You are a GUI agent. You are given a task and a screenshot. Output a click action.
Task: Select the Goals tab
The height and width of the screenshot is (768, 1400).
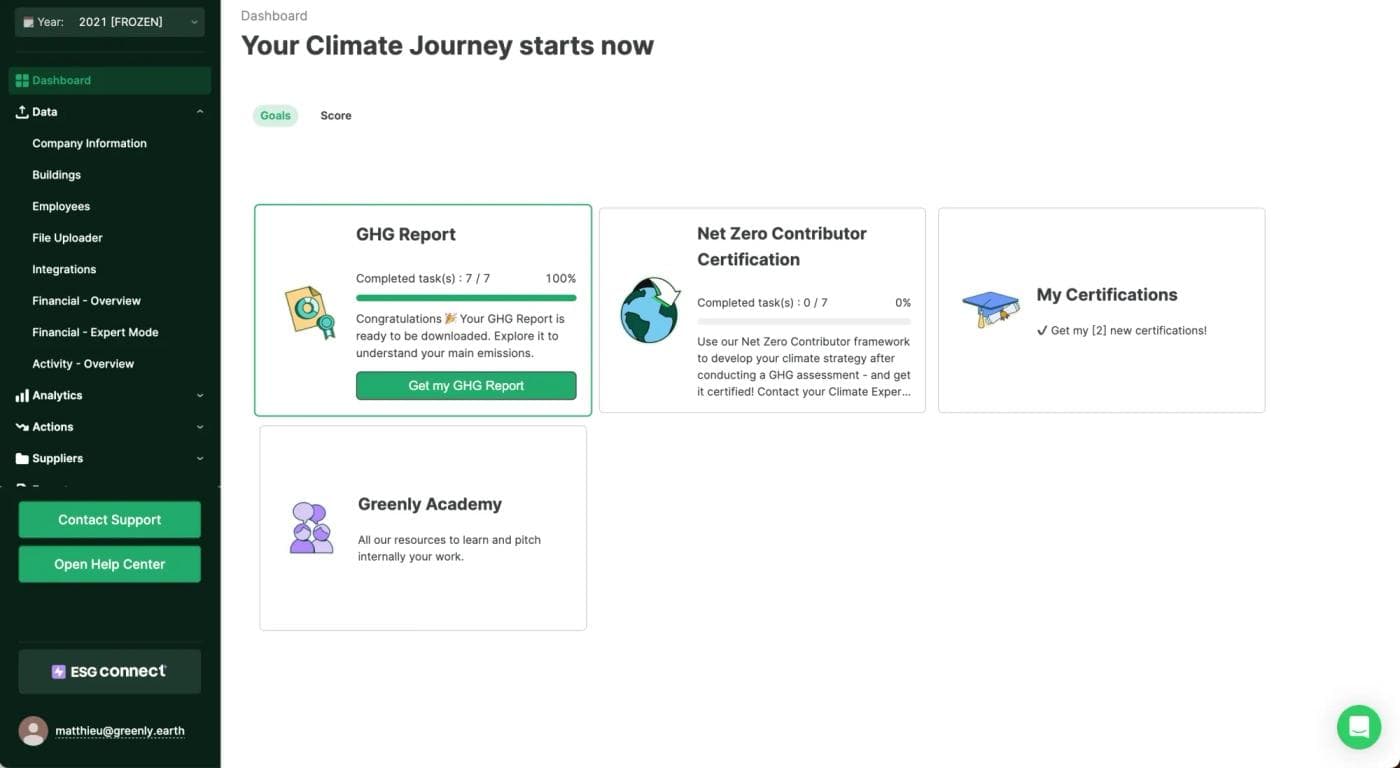click(275, 115)
